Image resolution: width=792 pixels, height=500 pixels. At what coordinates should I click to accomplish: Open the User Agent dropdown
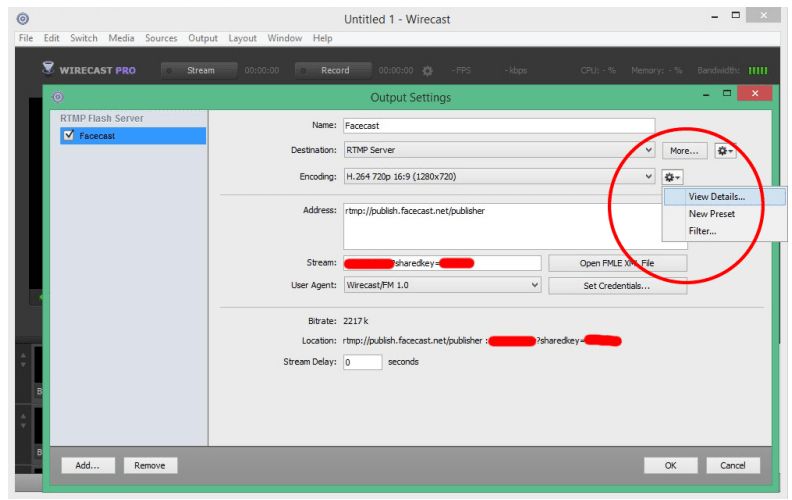click(x=442, y=285)
